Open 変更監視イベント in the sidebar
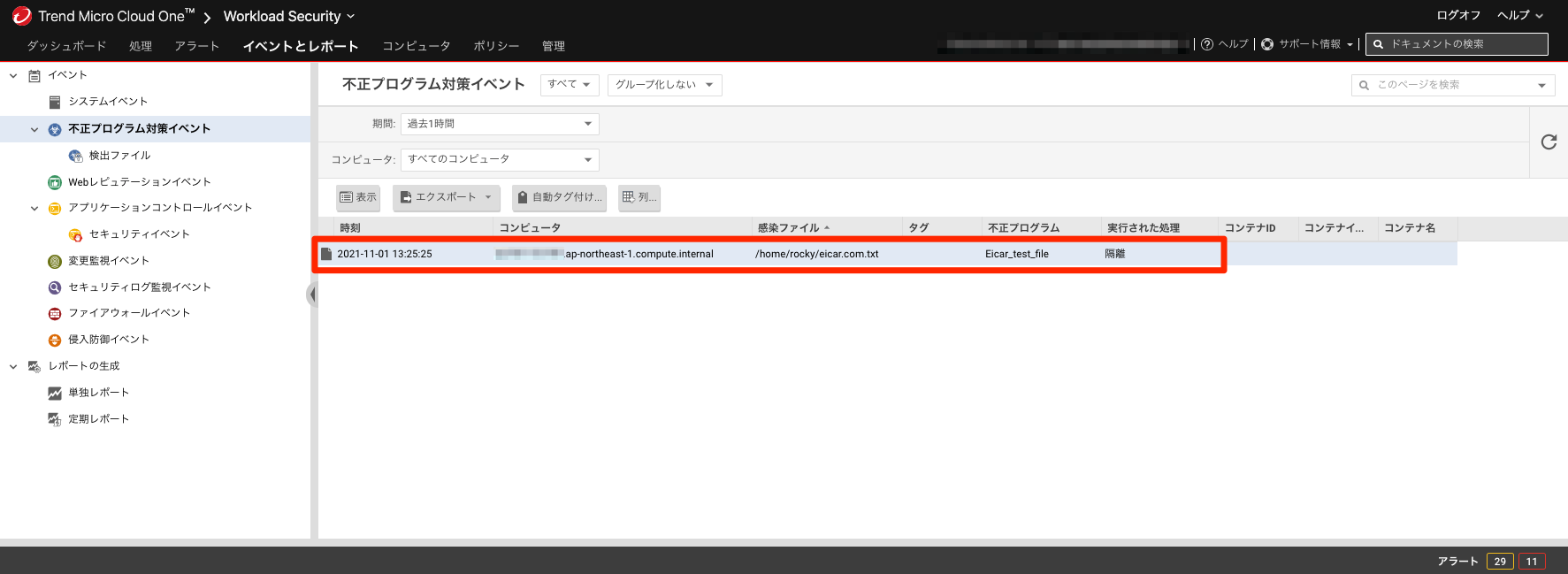This screenshot has height=574, width=1568. [x=109, y=261]
